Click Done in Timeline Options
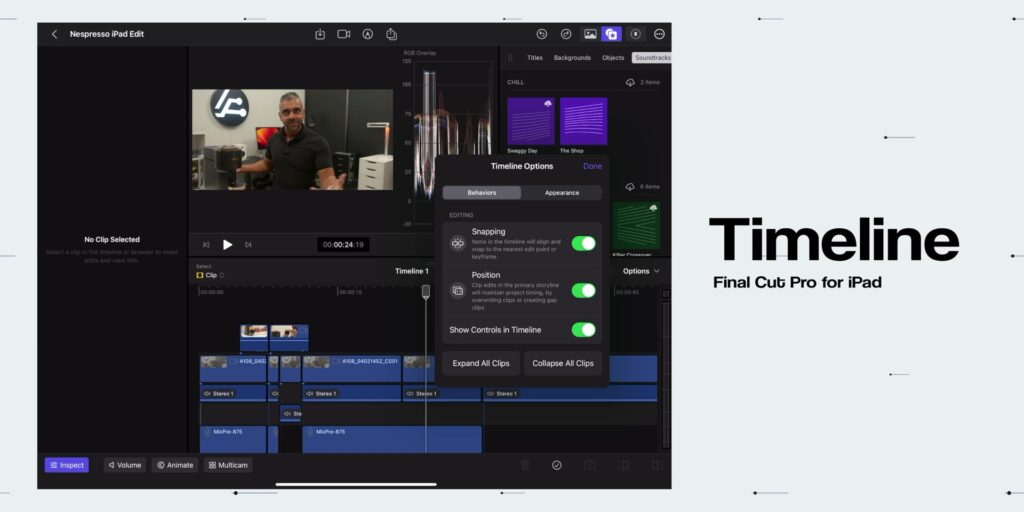Image resolution: width=1024 pixels, height=512 pixels. pos(592,166)
